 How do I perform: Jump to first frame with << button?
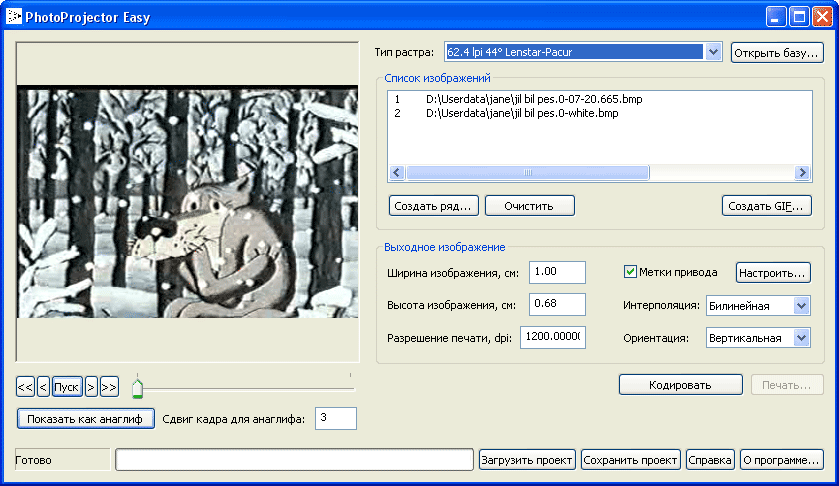pos(25,387)
